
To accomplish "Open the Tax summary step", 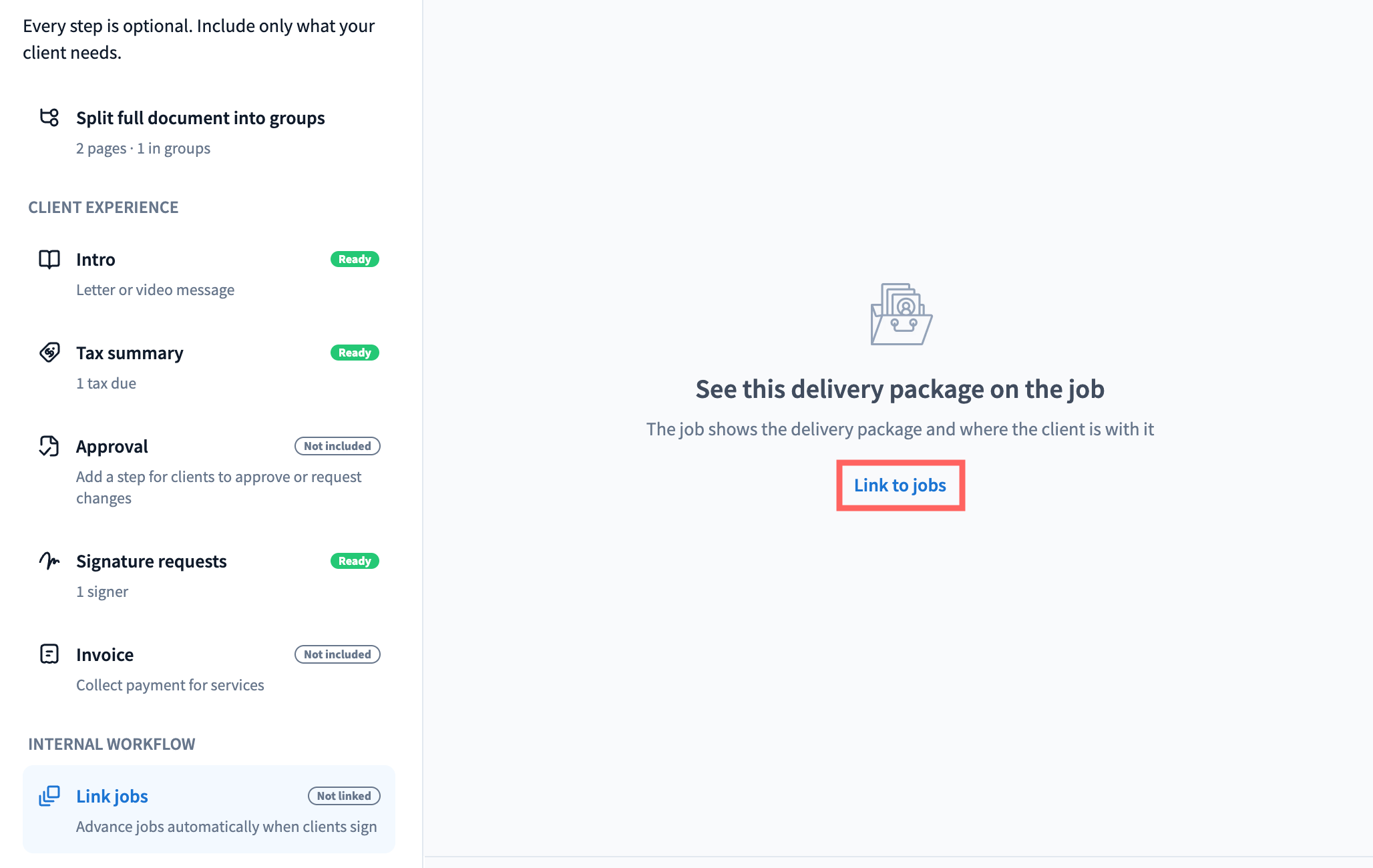I will pyautogui.click(x=209, y=367).
